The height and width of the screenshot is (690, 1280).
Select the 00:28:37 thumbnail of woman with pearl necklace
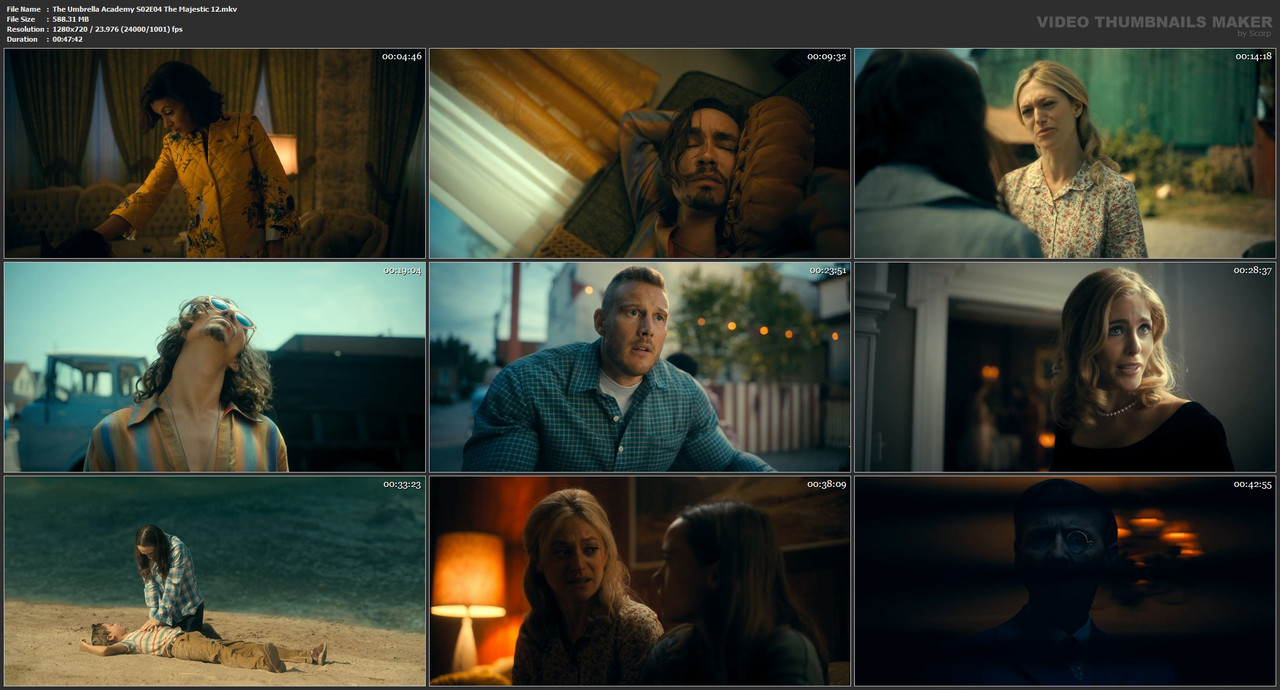tap(1065, 367)
